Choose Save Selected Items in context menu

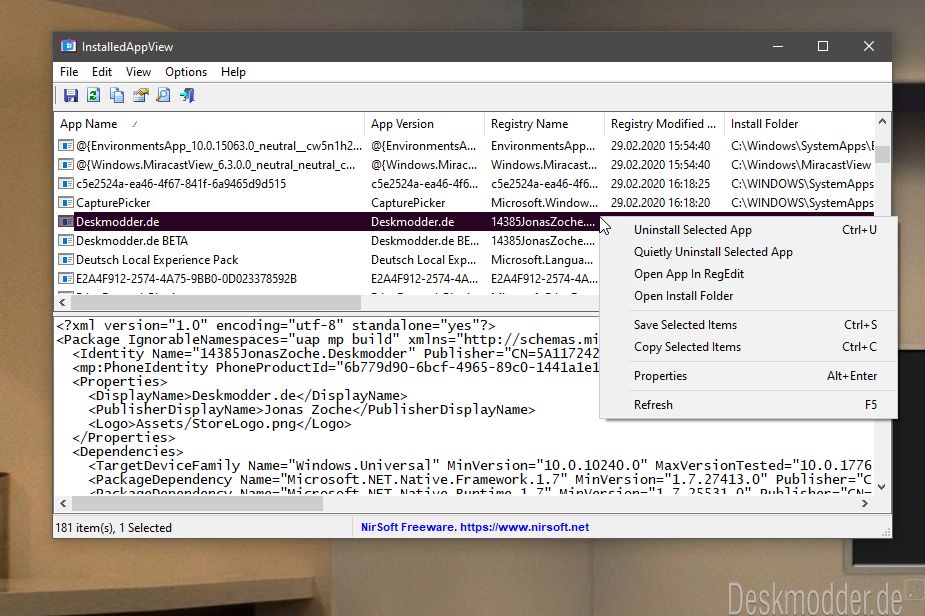[748, 325]
